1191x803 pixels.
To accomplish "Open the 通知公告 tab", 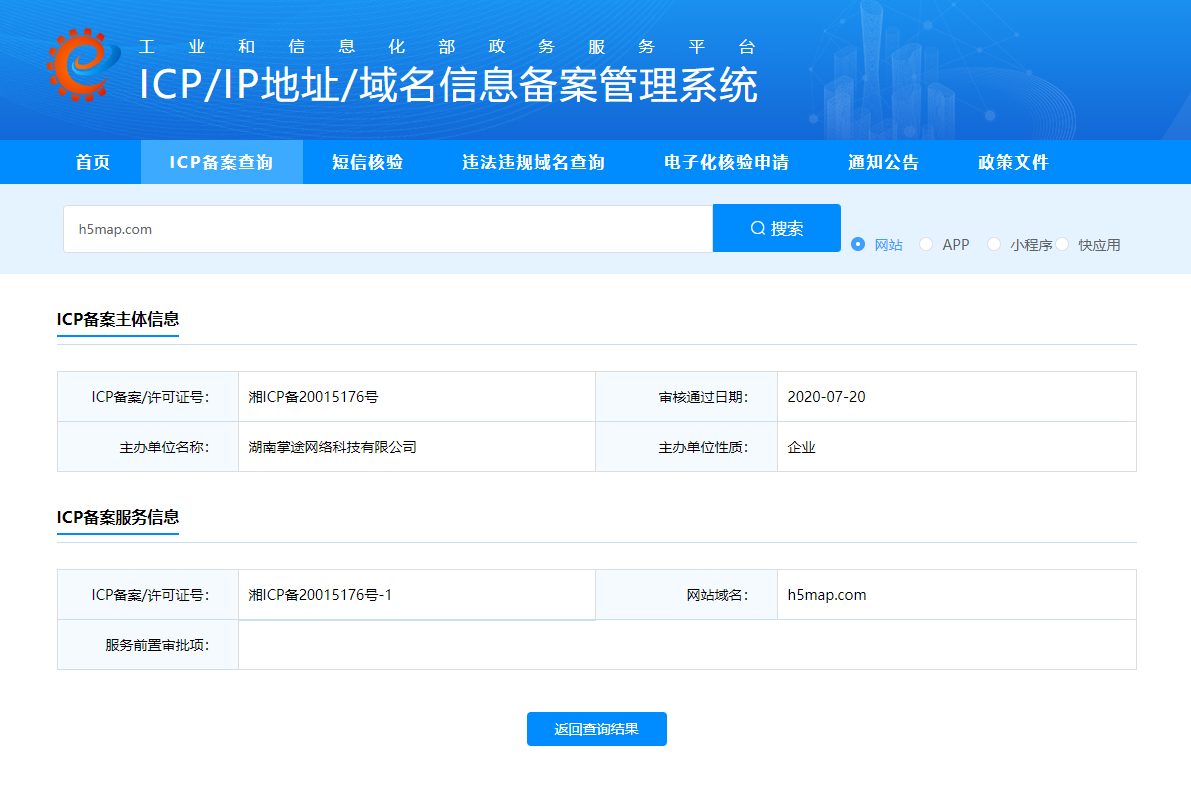I will tap(883, 162).
